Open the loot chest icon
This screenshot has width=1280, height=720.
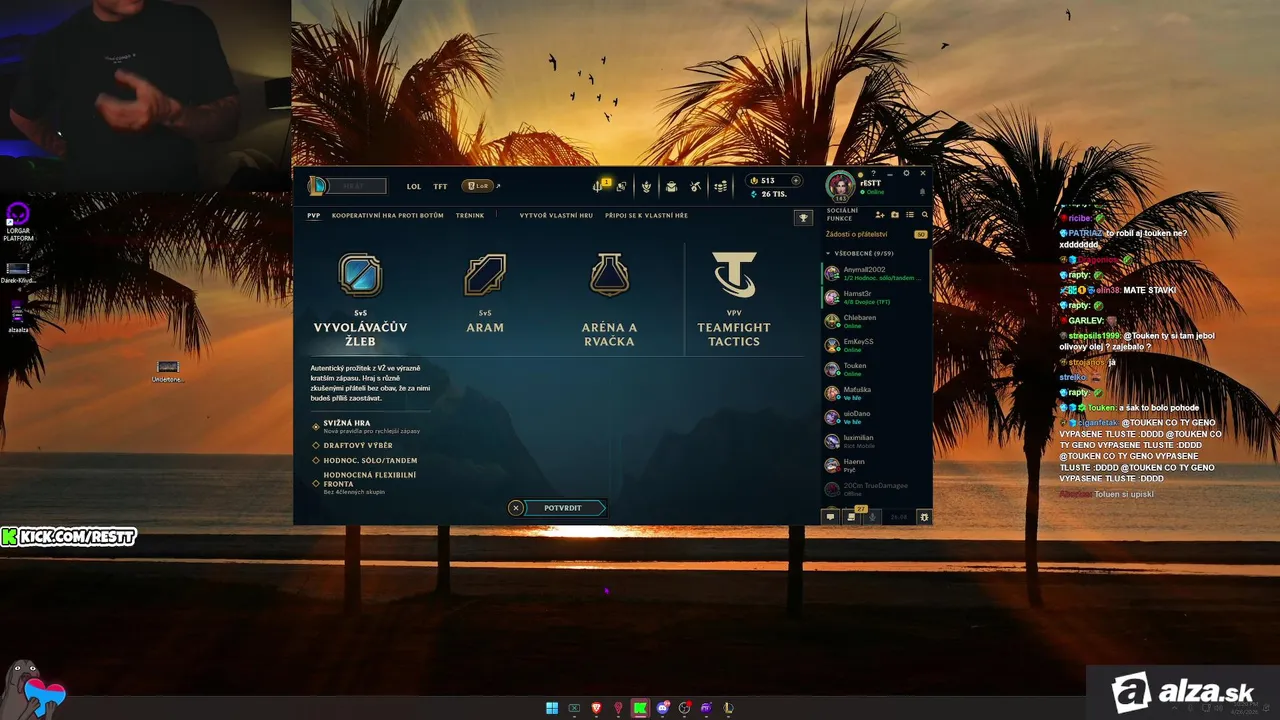pos(671,186)
